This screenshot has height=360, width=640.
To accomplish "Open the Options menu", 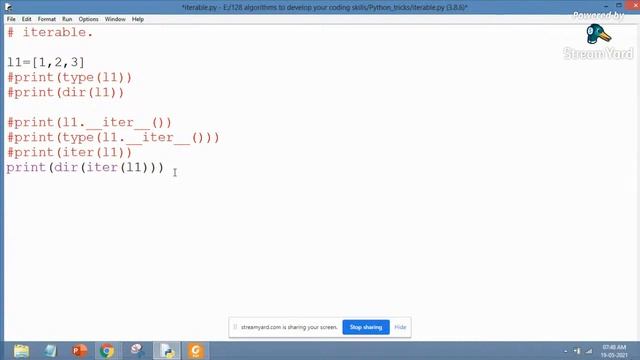I will pyautogui.click(x=89, y=19).
